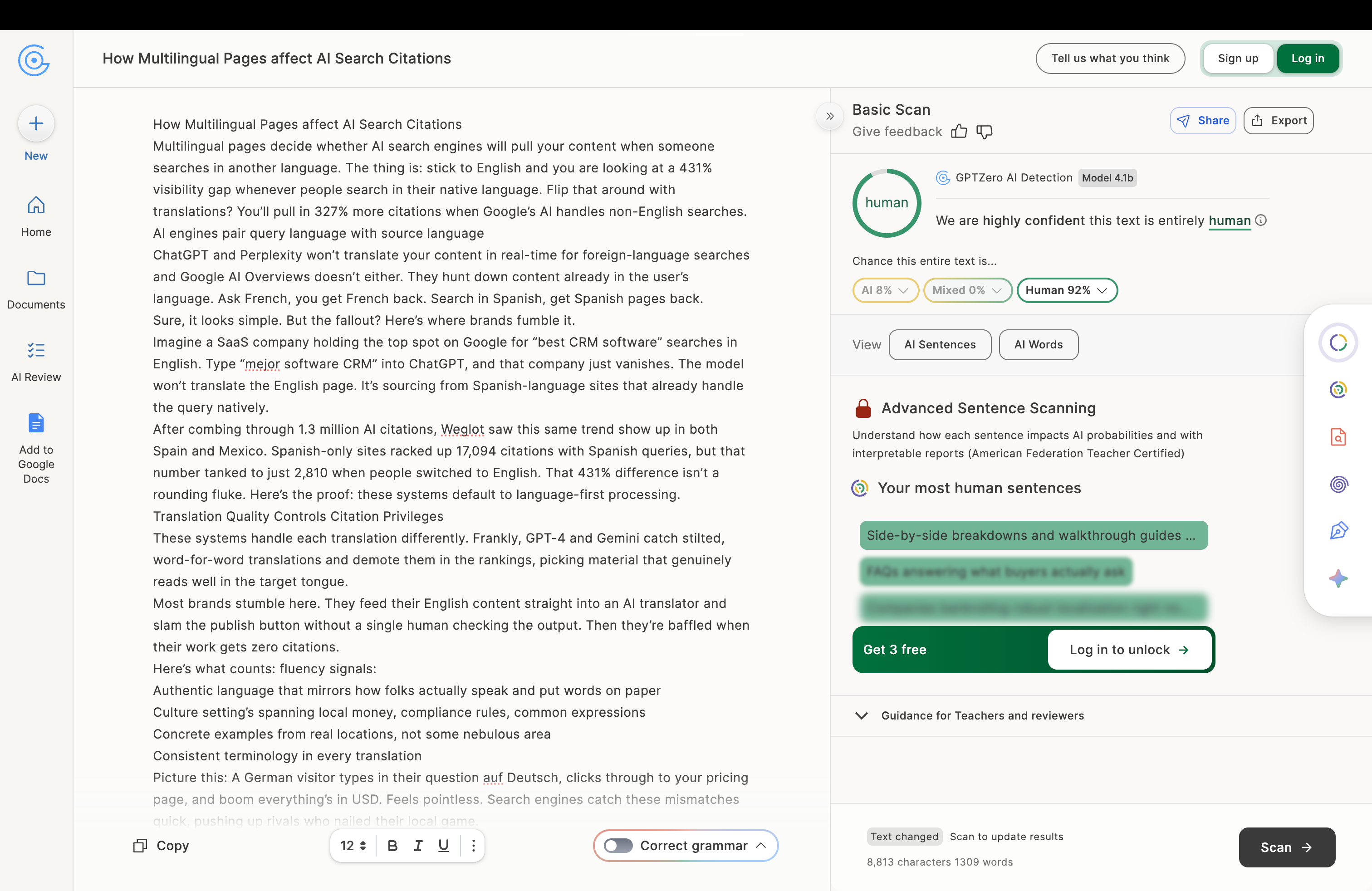Click the Text changed status label
This screenshot has height=891, width=1372.
point(904,836)
